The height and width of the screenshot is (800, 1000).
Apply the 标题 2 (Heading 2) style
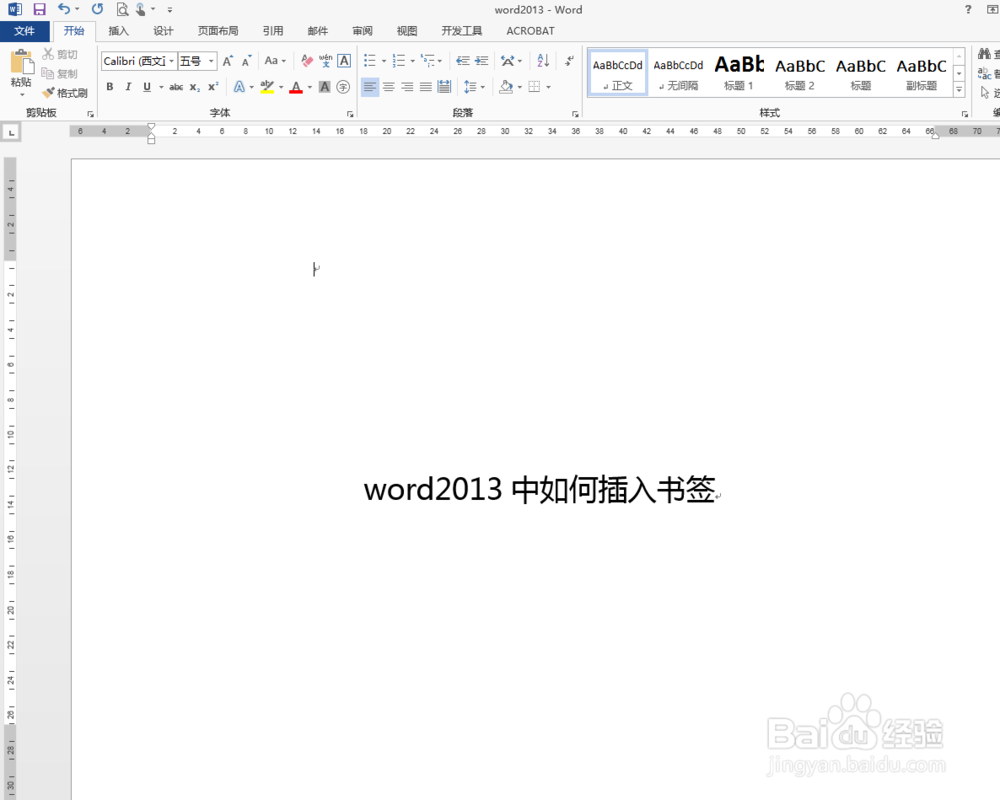coord(800,73)
